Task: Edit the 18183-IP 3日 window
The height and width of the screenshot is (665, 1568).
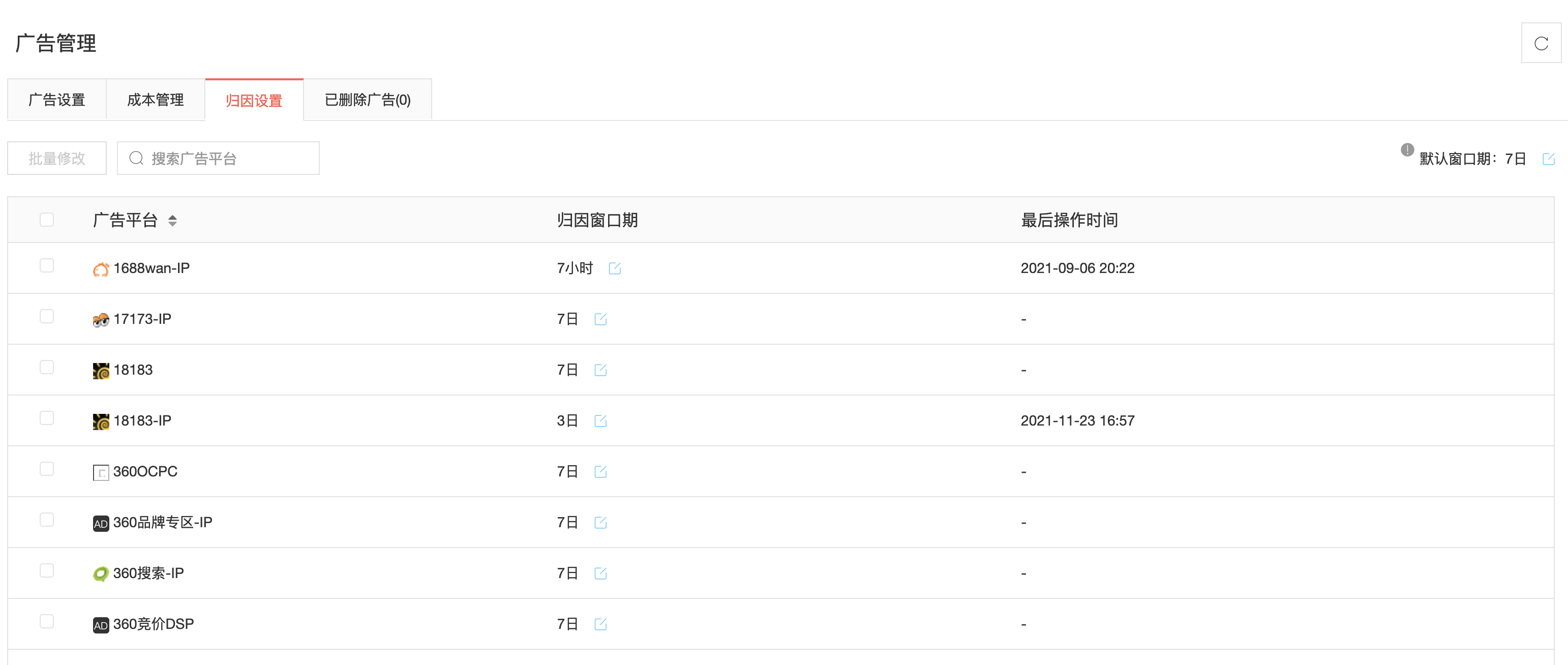Action: (x=600, y=421)
